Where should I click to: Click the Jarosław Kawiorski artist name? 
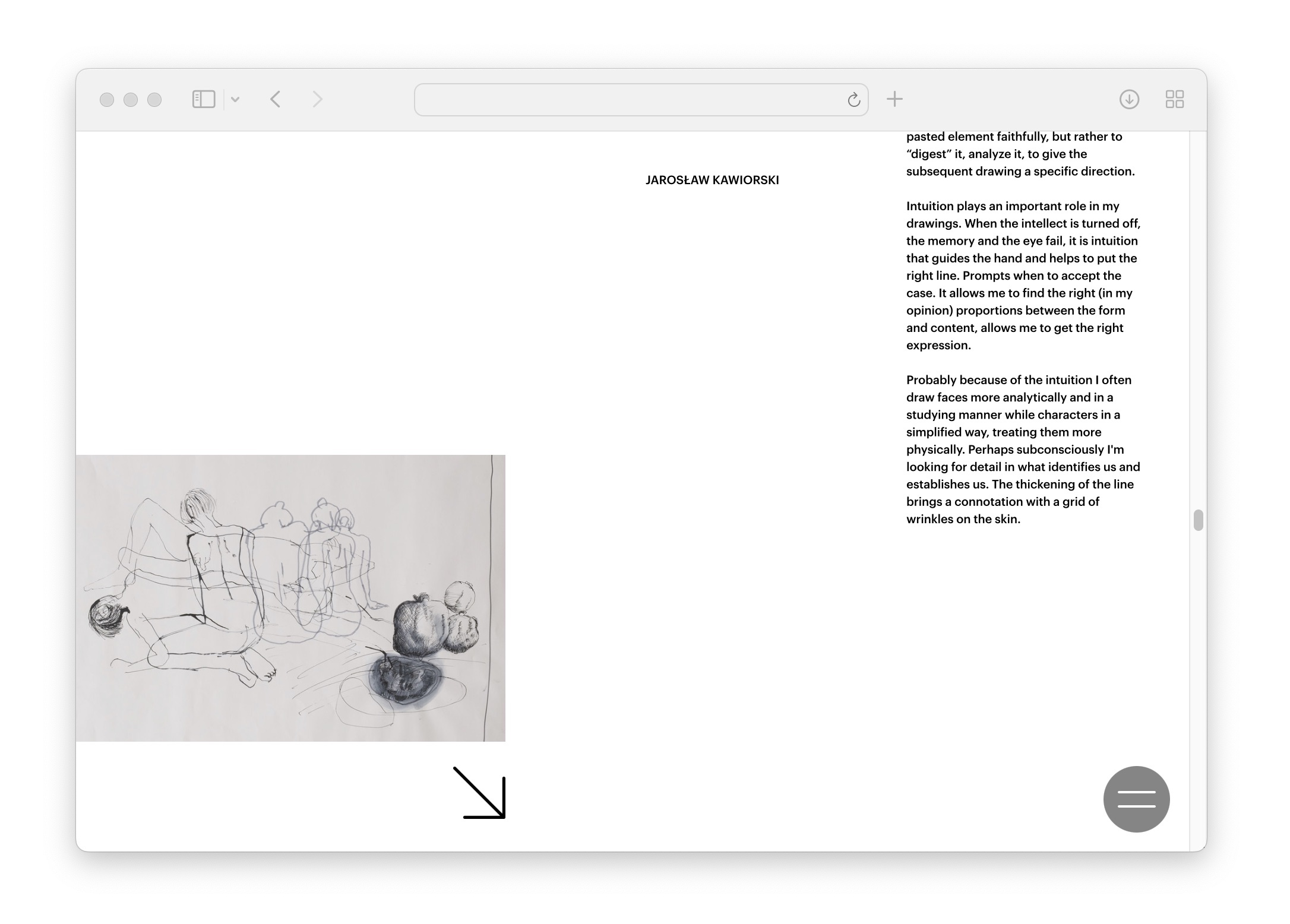(x=712, y=180)
